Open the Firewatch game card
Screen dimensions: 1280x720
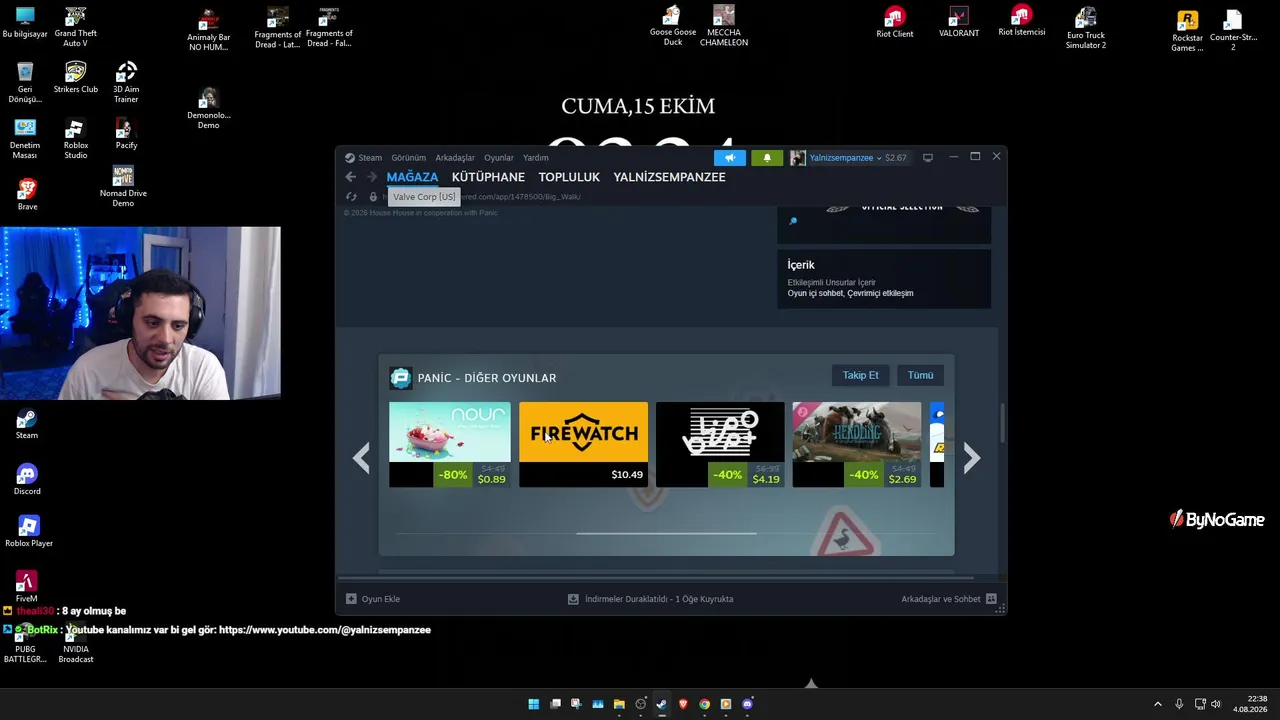584,445
